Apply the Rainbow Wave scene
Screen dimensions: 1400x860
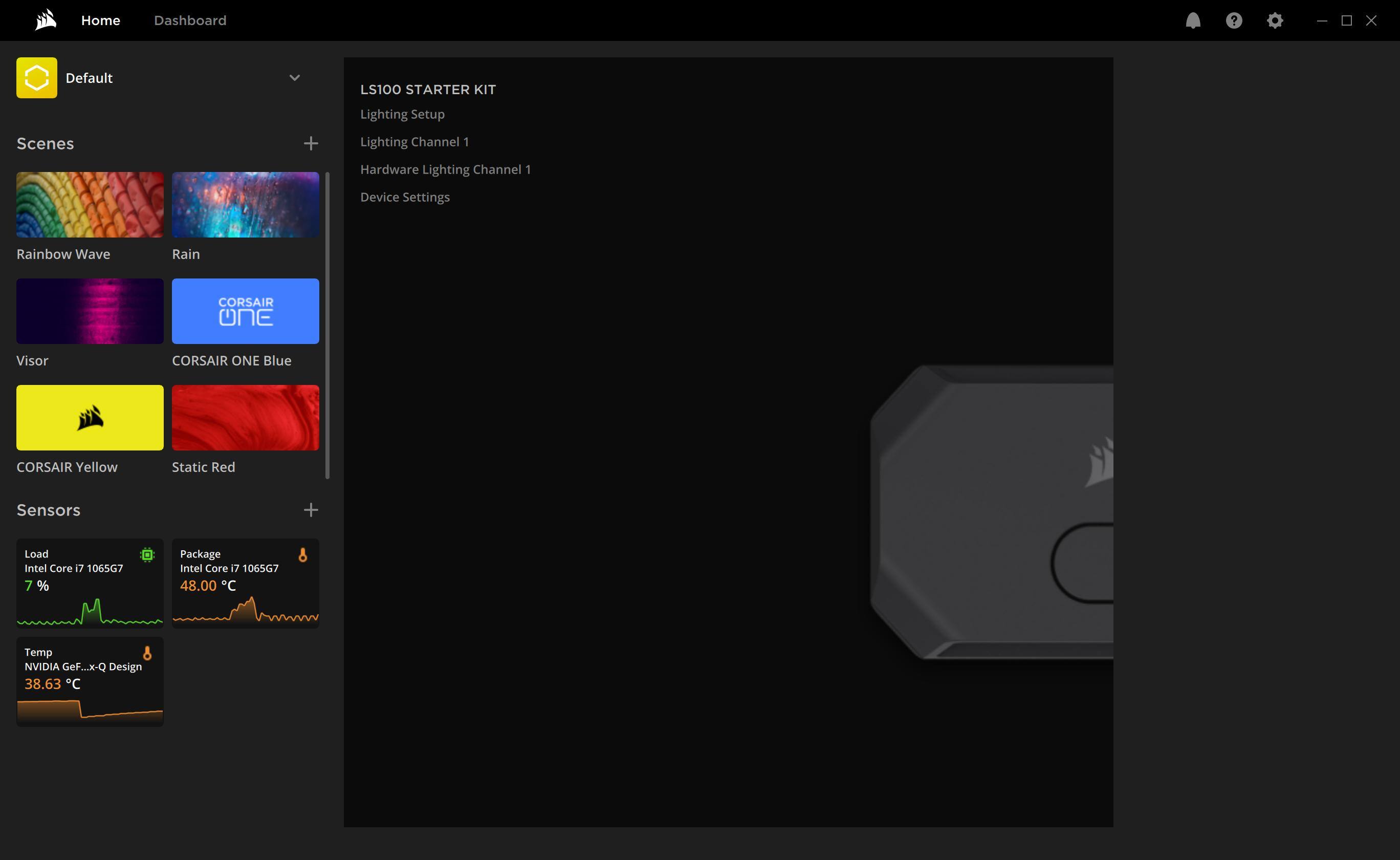tap(90, 205)
